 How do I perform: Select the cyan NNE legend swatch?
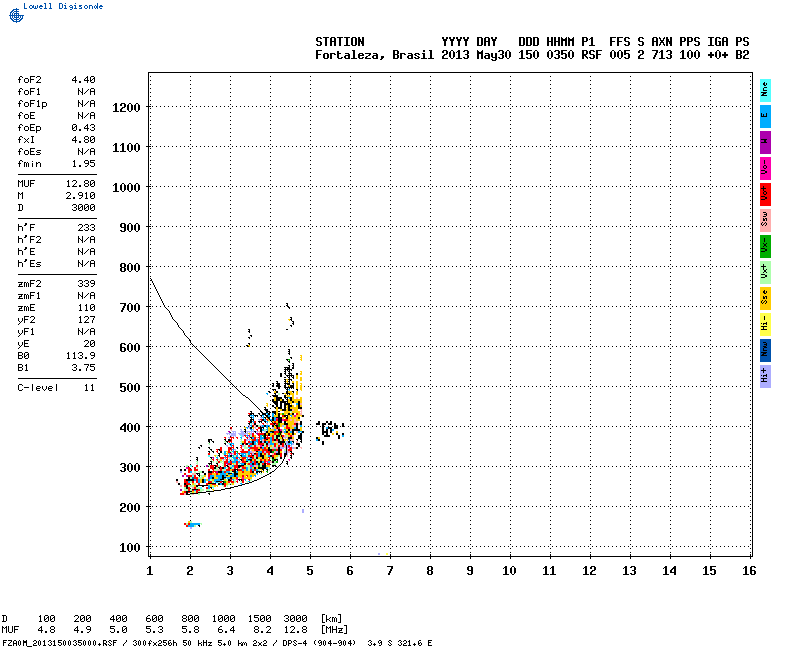click(x=765, y=90)
